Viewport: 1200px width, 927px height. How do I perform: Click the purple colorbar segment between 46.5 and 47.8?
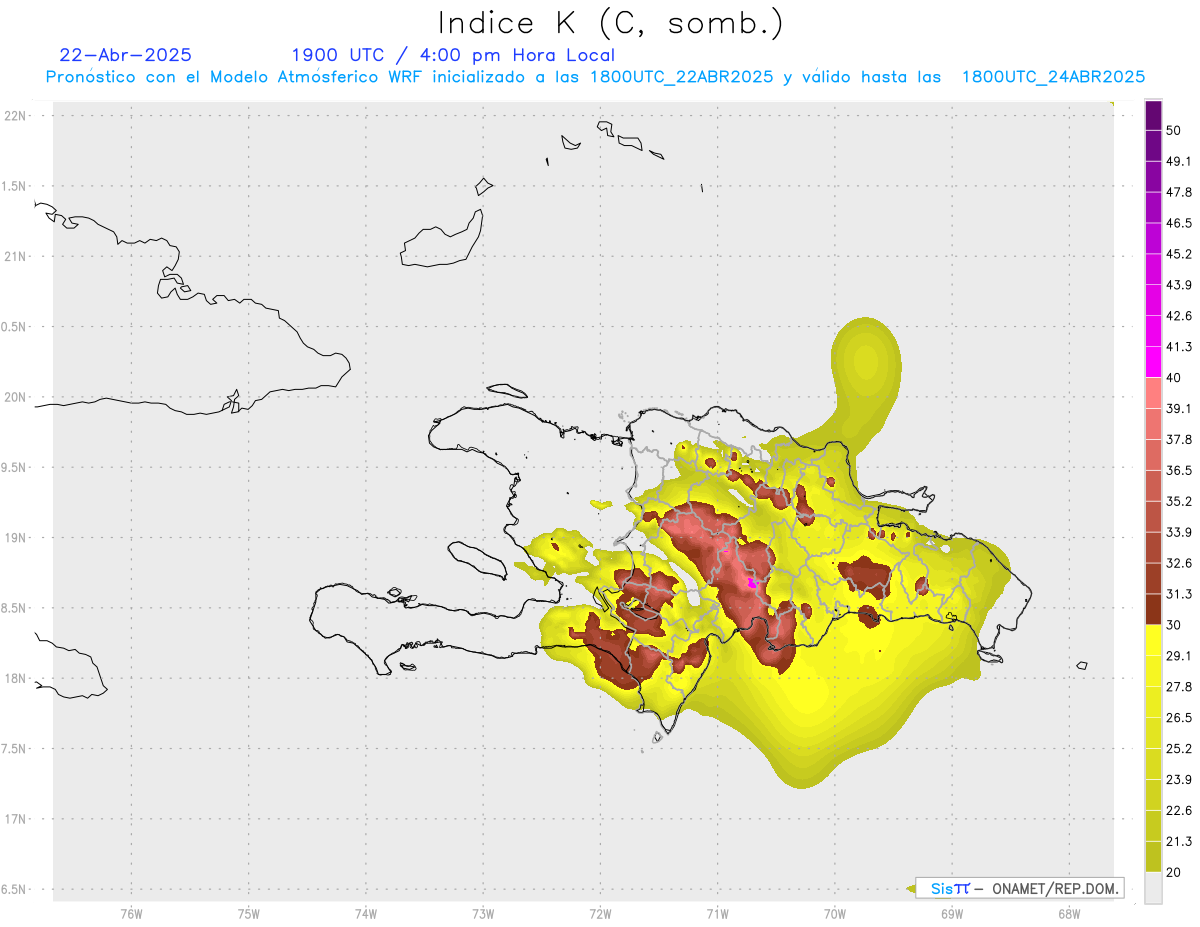pos(1154,208)
